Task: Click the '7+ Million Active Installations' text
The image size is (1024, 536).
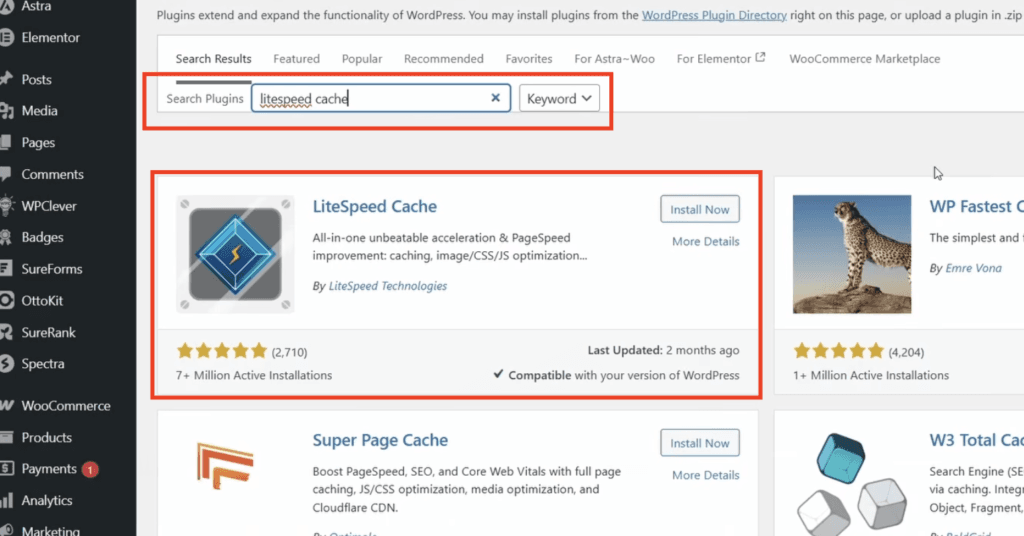Action: coord(253,375)
